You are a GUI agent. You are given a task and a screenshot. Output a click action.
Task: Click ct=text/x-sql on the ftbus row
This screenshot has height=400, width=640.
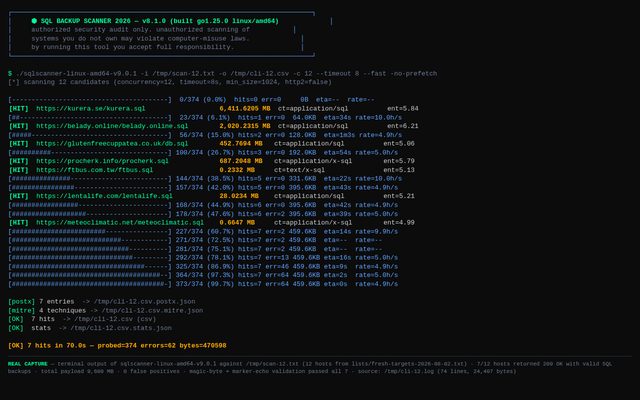click(300, 170)
